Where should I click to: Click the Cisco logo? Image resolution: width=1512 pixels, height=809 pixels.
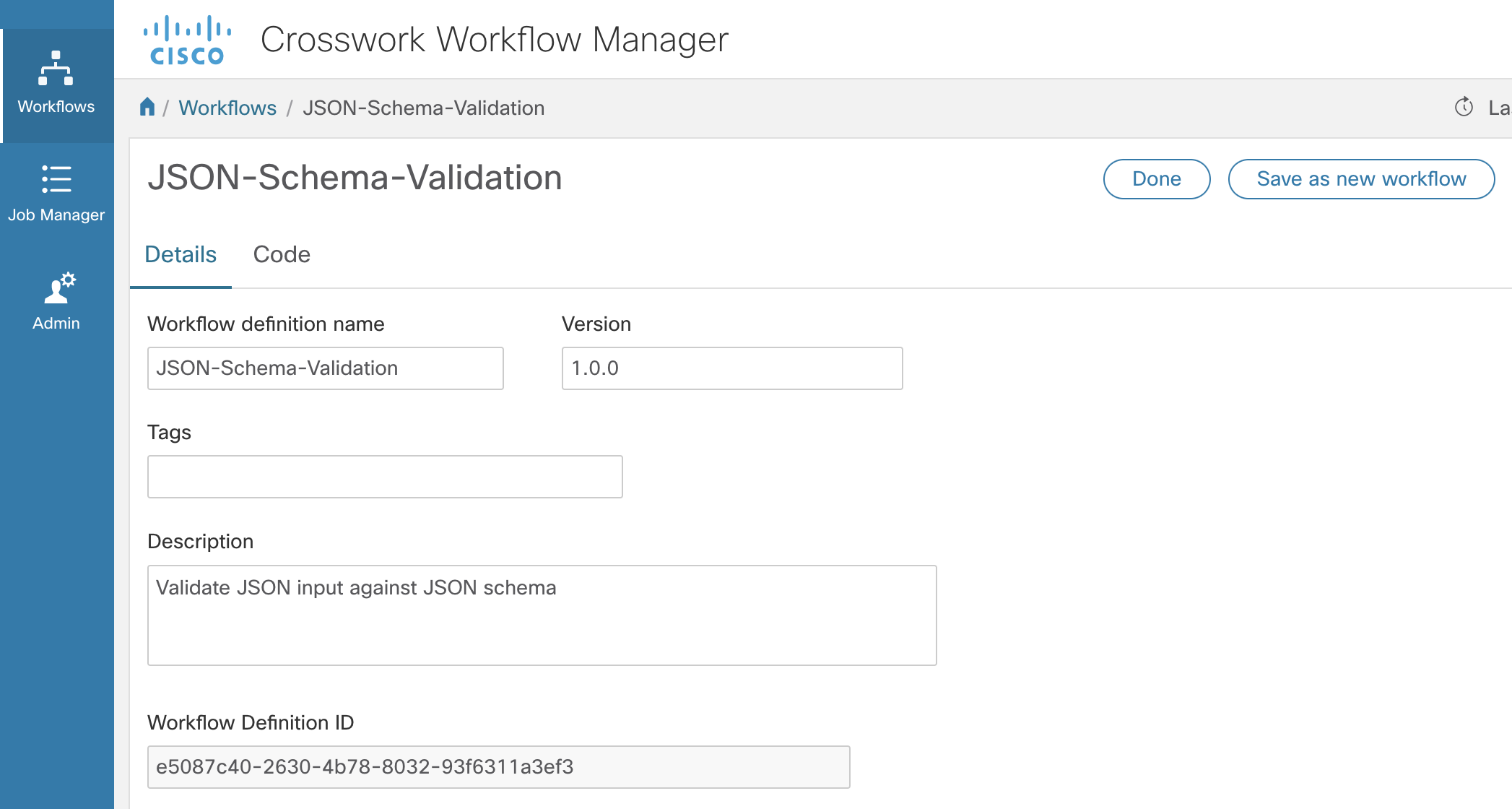coord(187,40)
